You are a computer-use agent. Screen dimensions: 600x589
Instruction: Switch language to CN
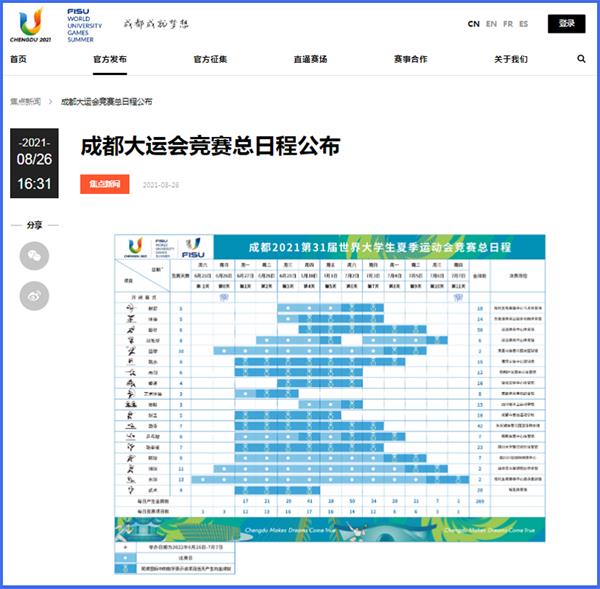[x=473, y=23]
